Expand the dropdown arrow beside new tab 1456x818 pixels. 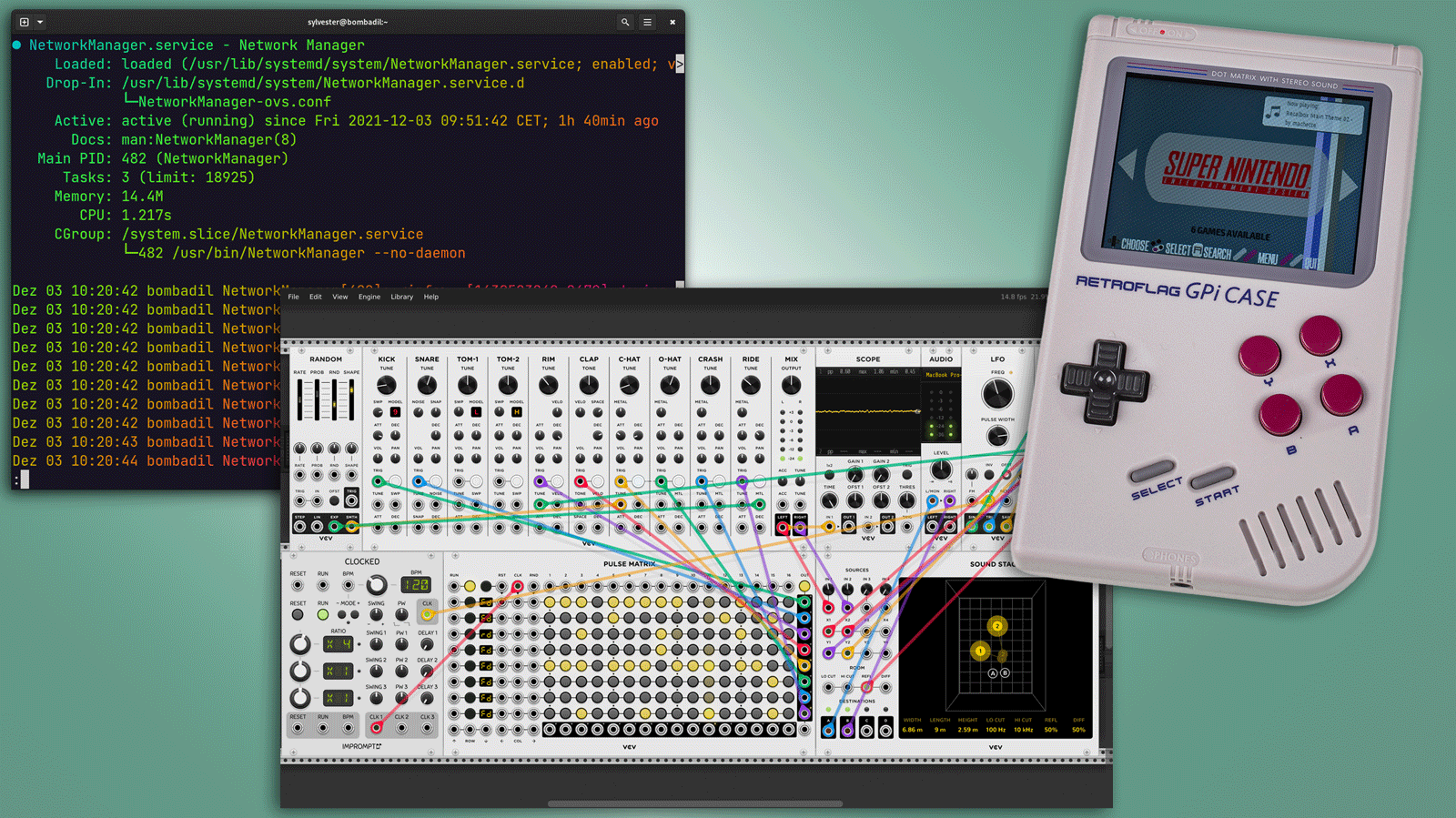click(40, 22)
